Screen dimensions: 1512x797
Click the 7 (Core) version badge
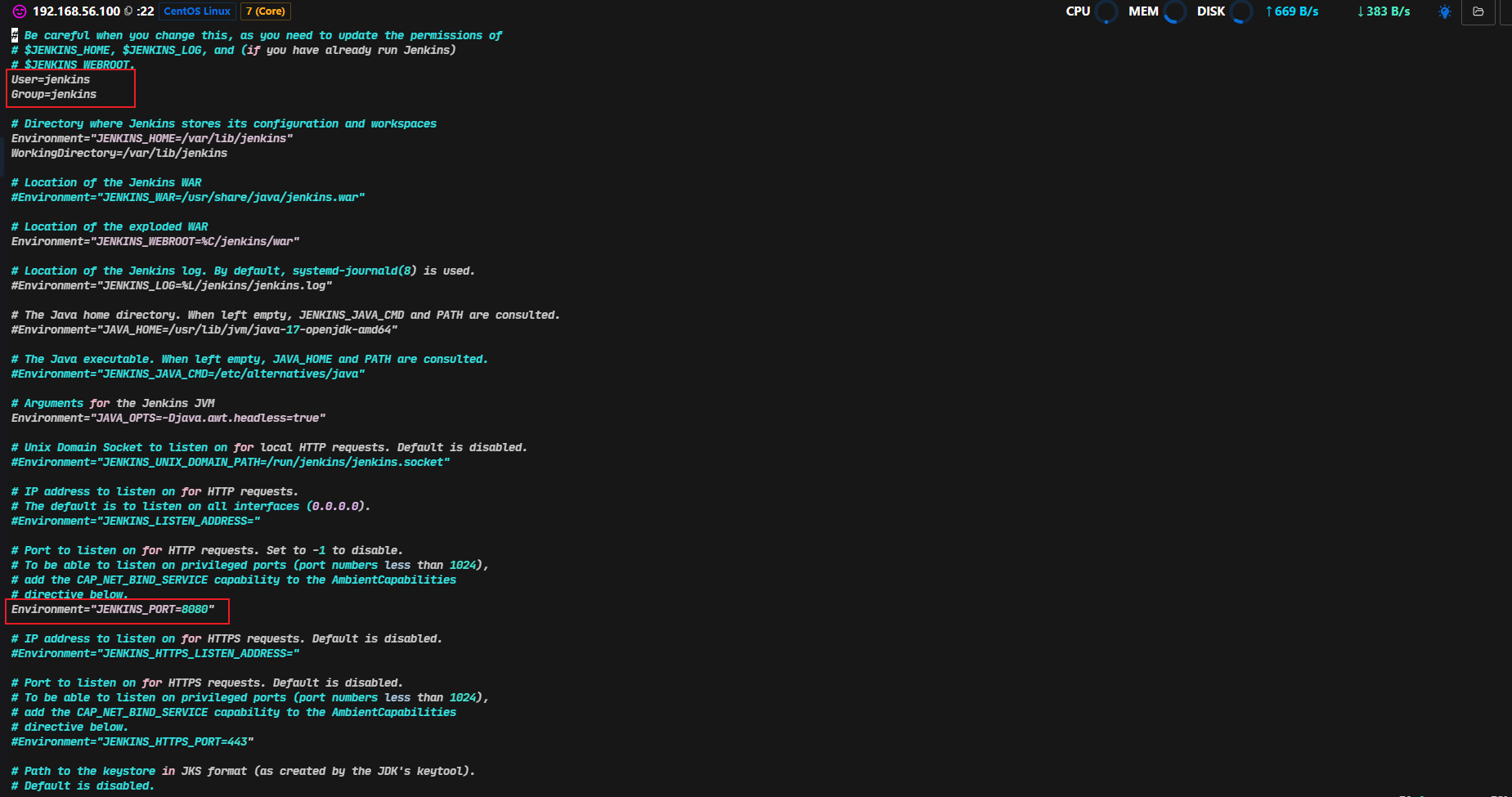266,11
